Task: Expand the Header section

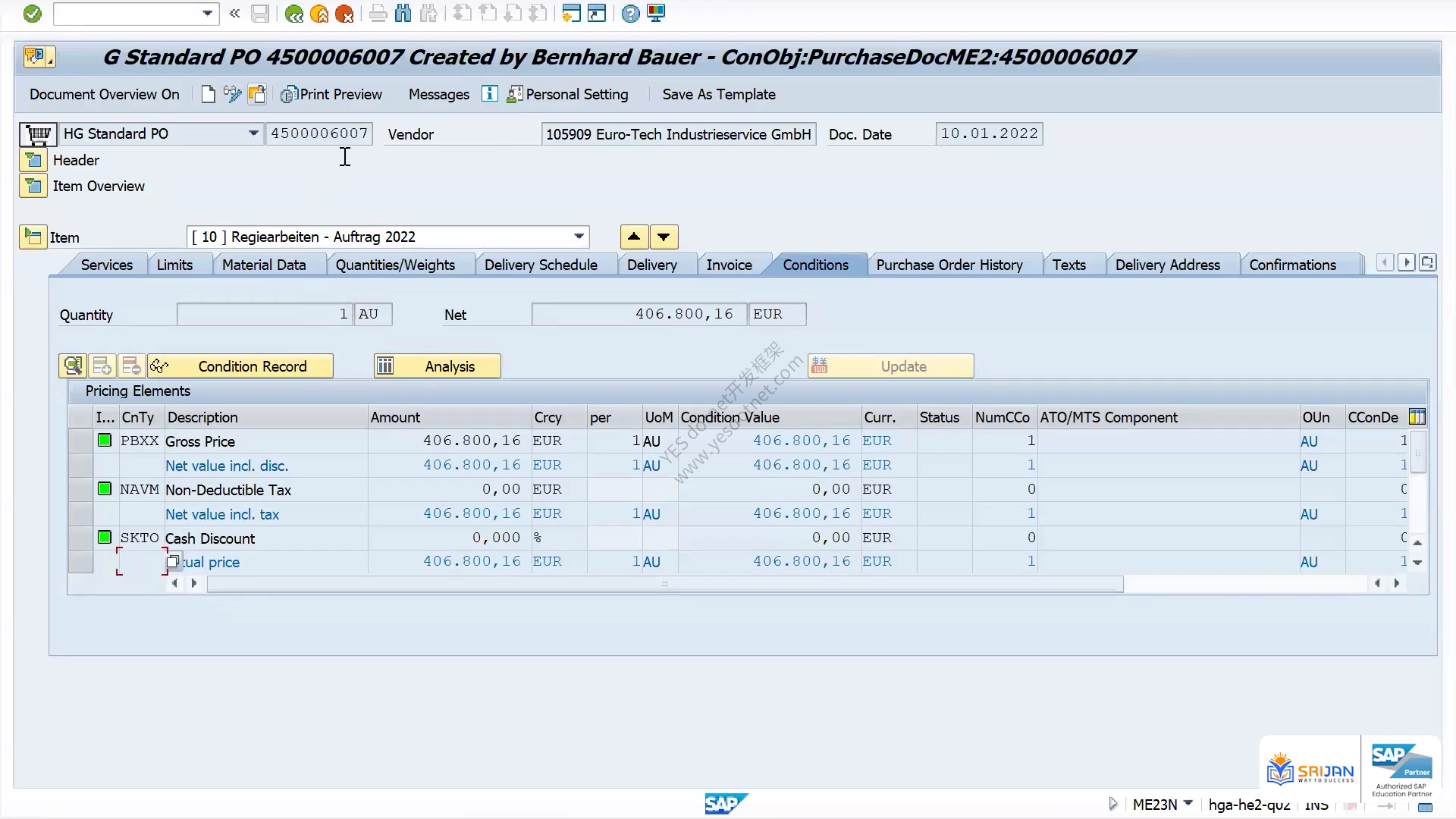Action: (33, 160)
